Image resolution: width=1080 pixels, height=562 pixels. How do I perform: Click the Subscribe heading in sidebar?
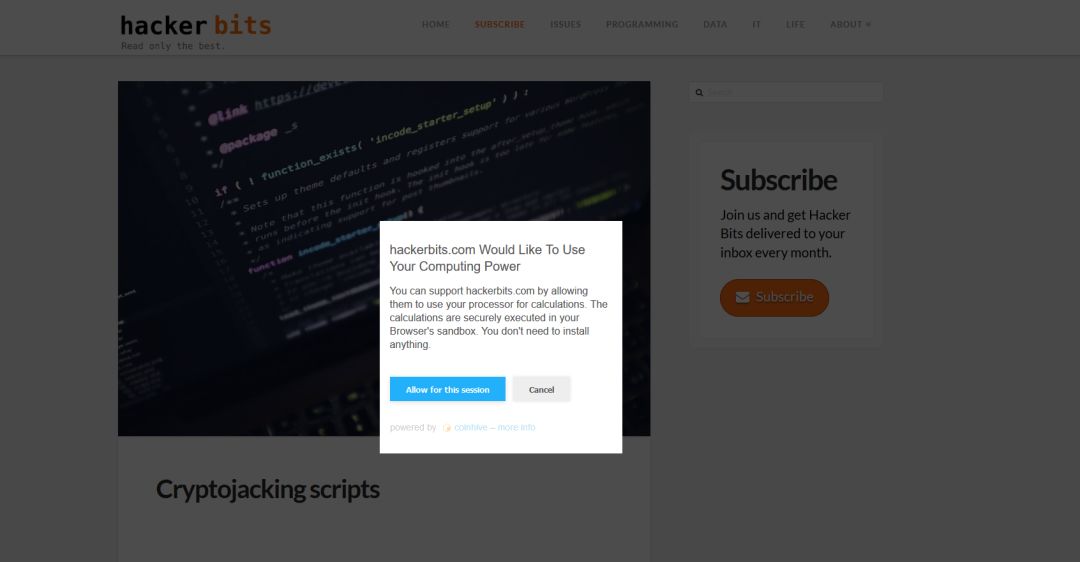(x=778, y=180)
